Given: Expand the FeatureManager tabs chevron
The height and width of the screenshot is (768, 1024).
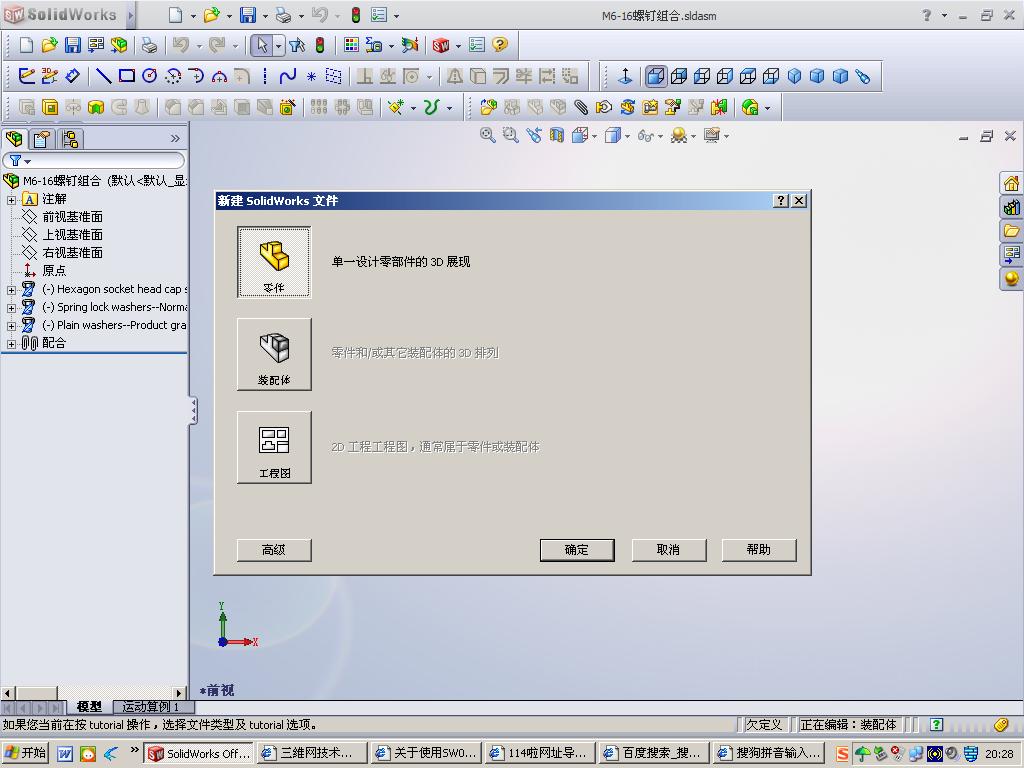Looking at the screenshot, I should 175,138.
